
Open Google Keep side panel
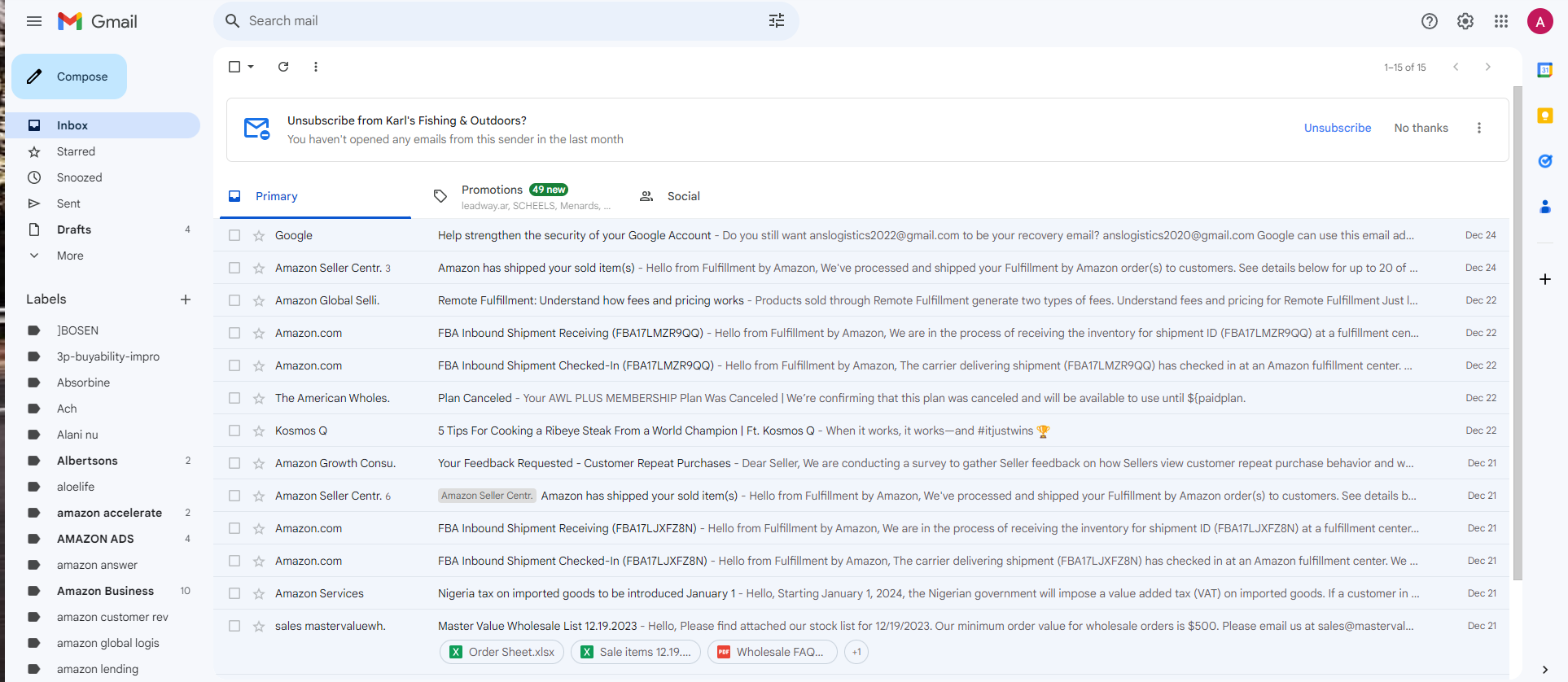tap(1544, 116)
